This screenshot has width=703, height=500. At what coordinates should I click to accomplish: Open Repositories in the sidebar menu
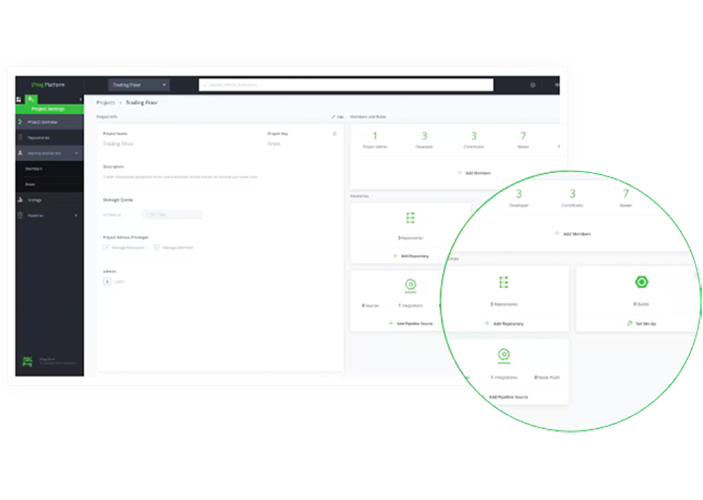(39, 137)
